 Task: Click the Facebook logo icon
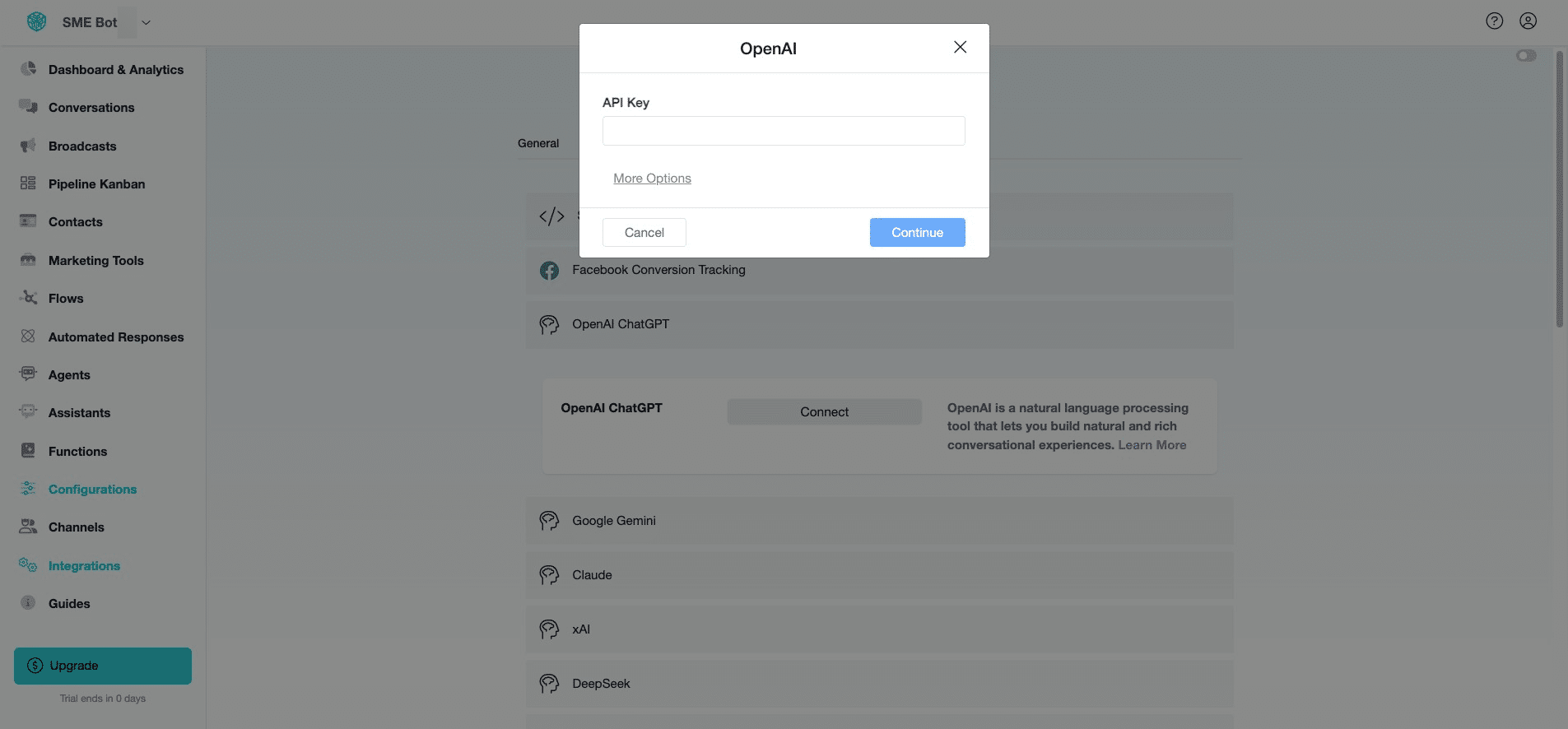pos(549,271)
